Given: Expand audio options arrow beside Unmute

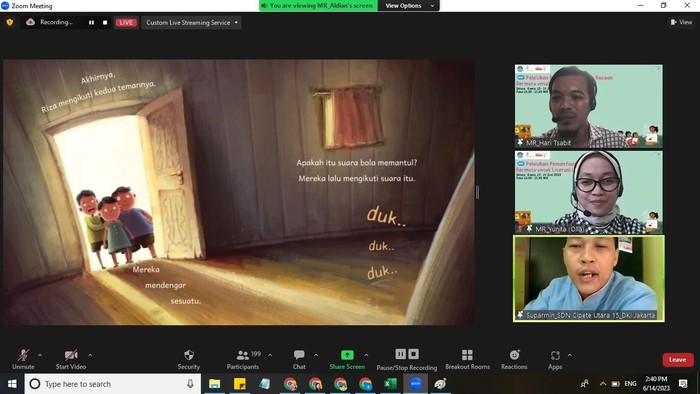Looking at the screenshot, I should (40, 355).
